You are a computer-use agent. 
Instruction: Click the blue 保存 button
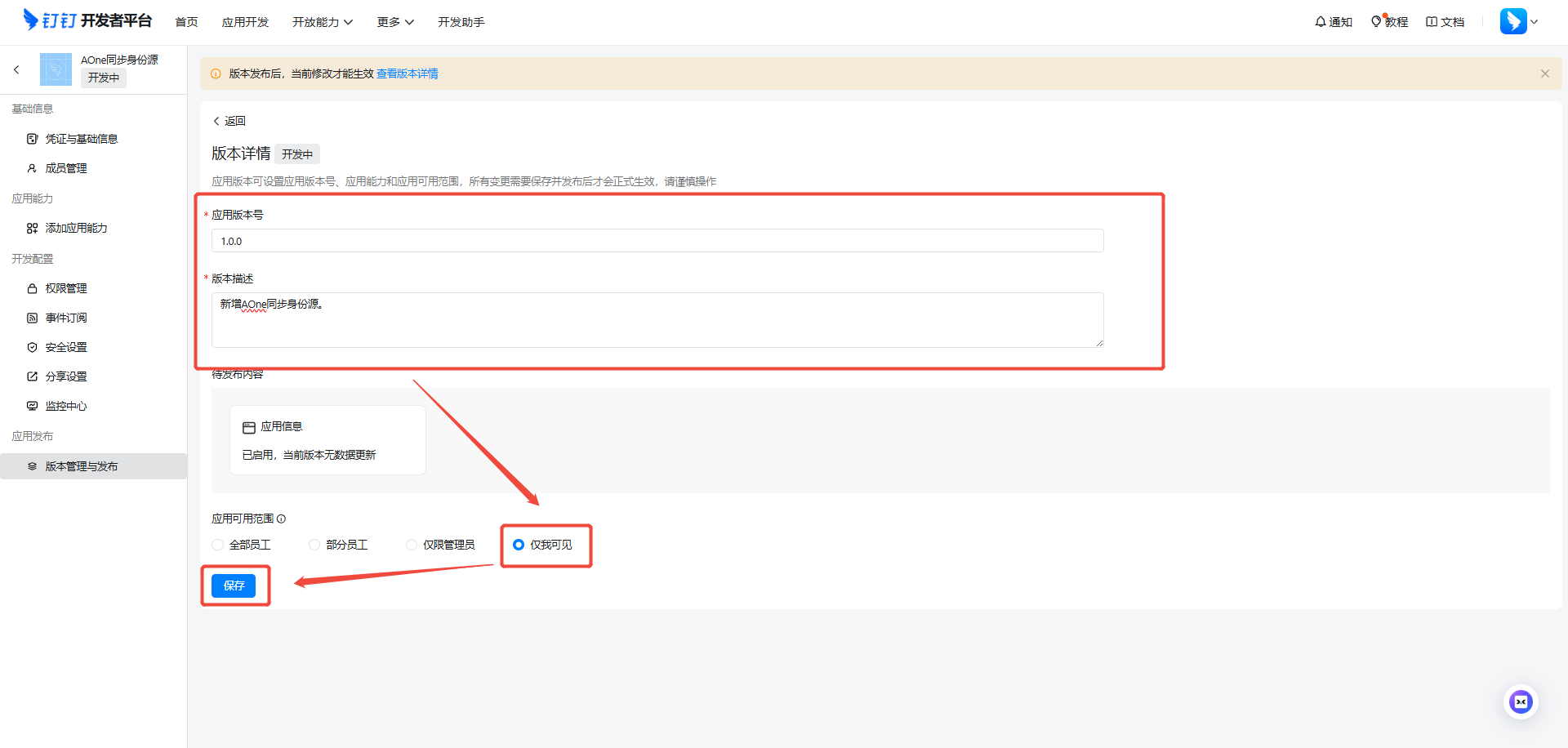click(x=234, y=585)
